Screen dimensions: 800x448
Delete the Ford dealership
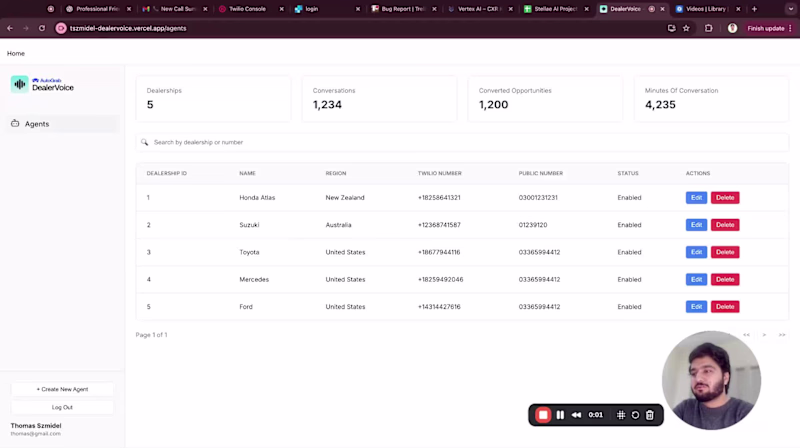725,307
